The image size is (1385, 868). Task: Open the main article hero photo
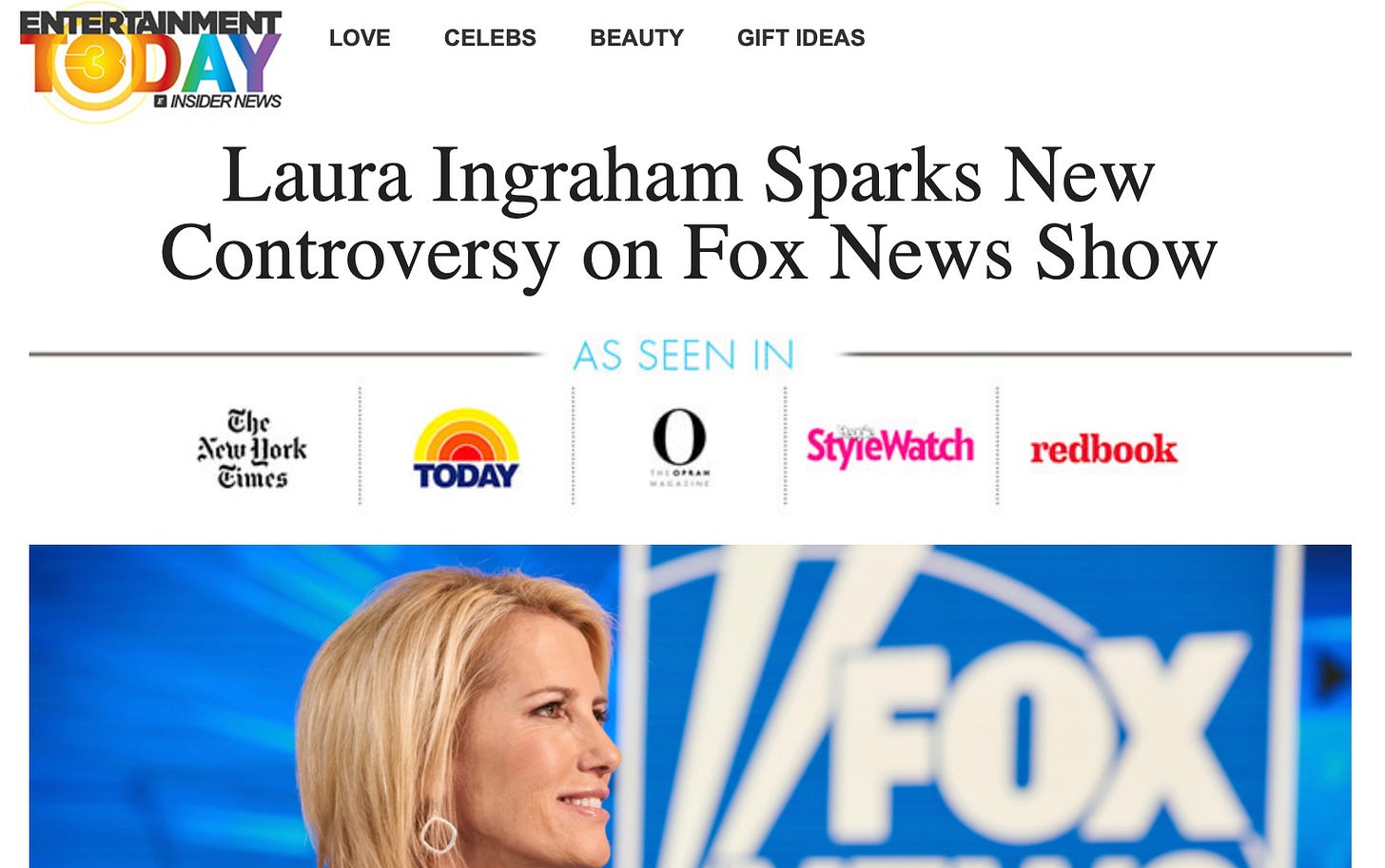(x=690, y=706)
